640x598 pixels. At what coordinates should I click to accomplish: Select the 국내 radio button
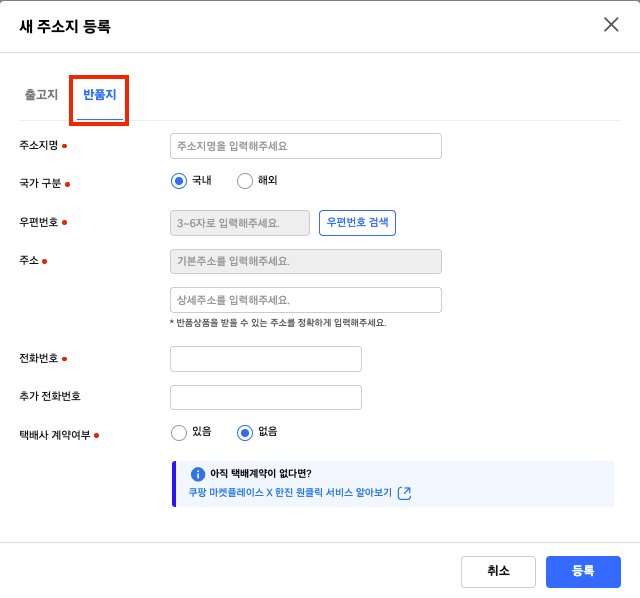179,181
